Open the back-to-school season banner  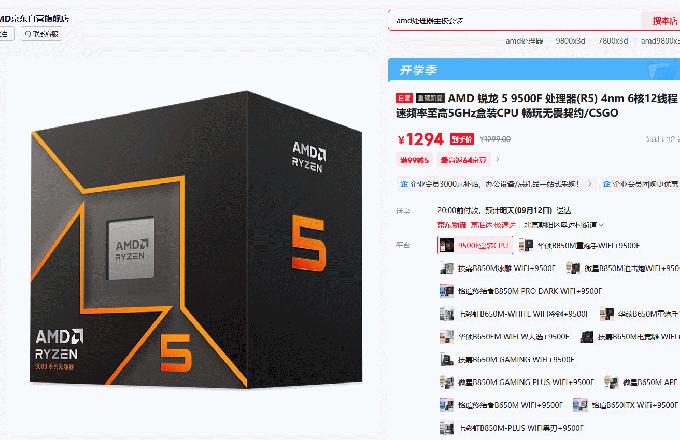(534, 70)
